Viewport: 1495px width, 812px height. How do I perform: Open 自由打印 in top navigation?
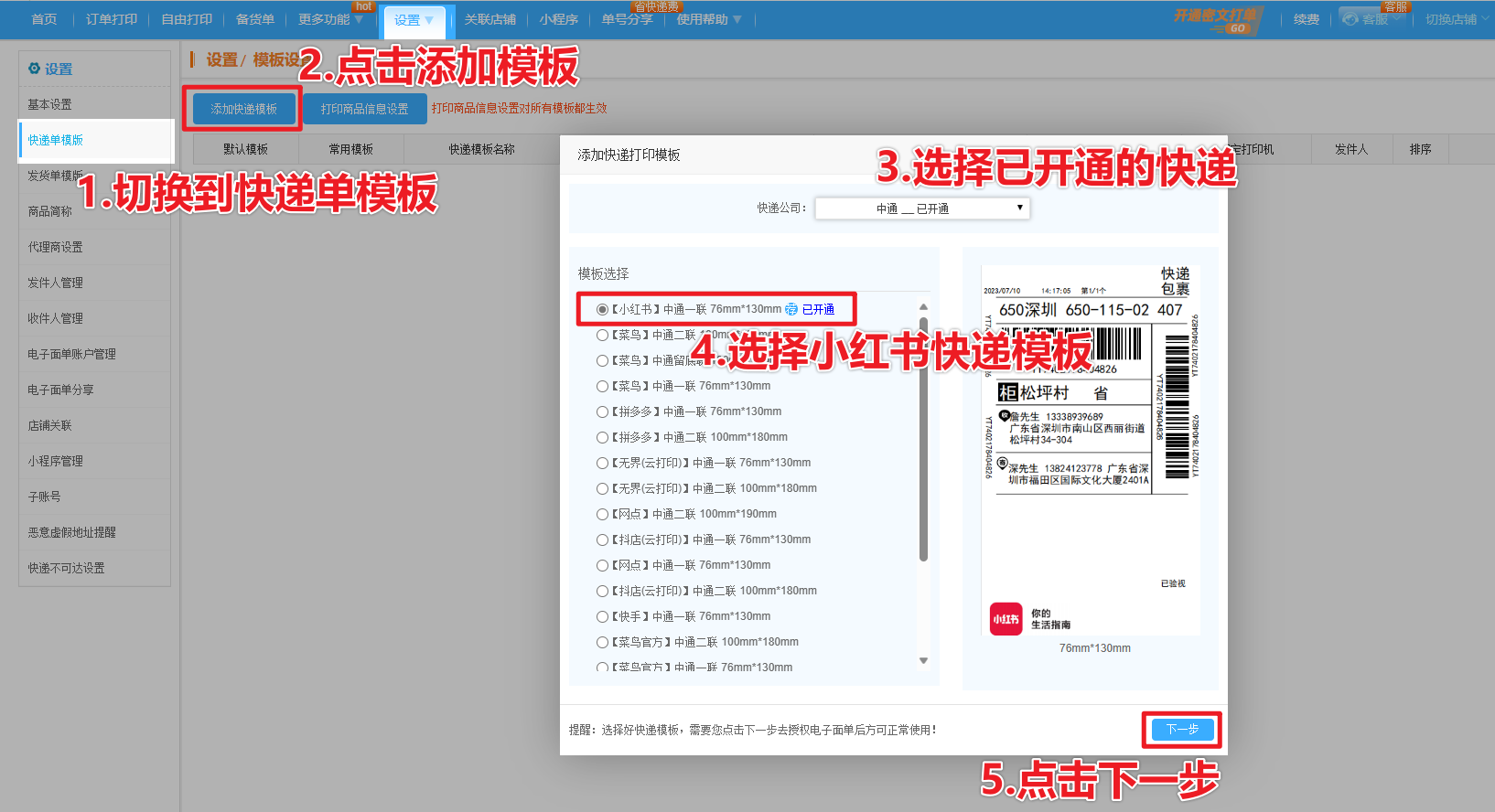187,19
